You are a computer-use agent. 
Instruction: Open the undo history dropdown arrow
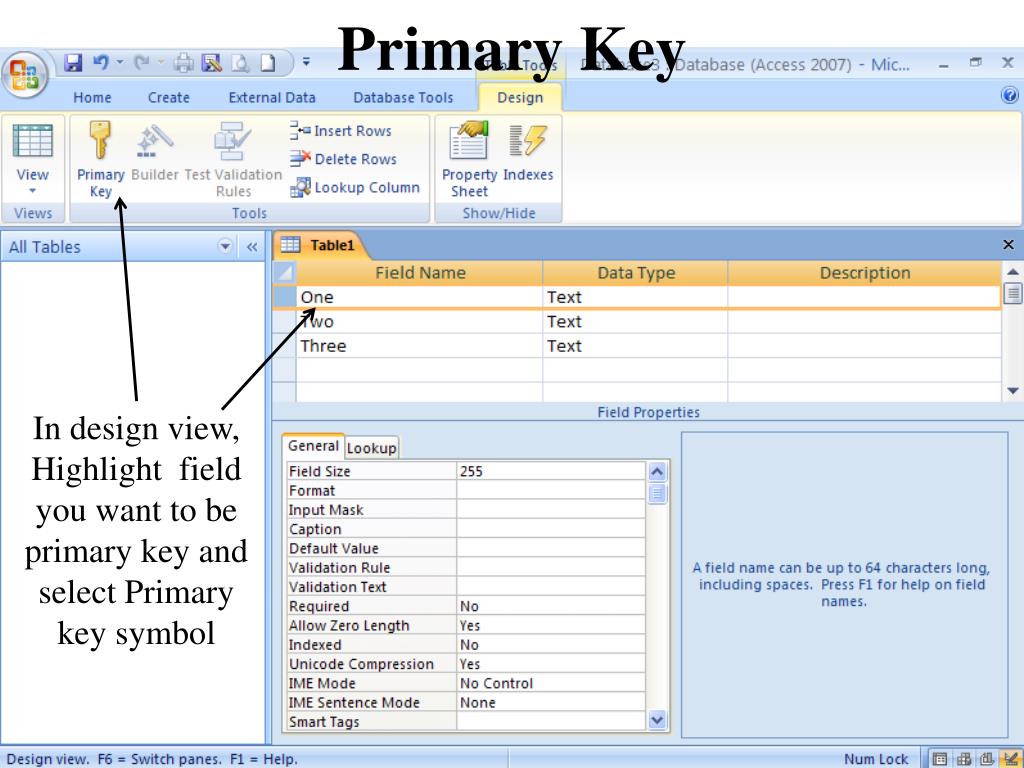pyautogui.click(x=120, y=63)
